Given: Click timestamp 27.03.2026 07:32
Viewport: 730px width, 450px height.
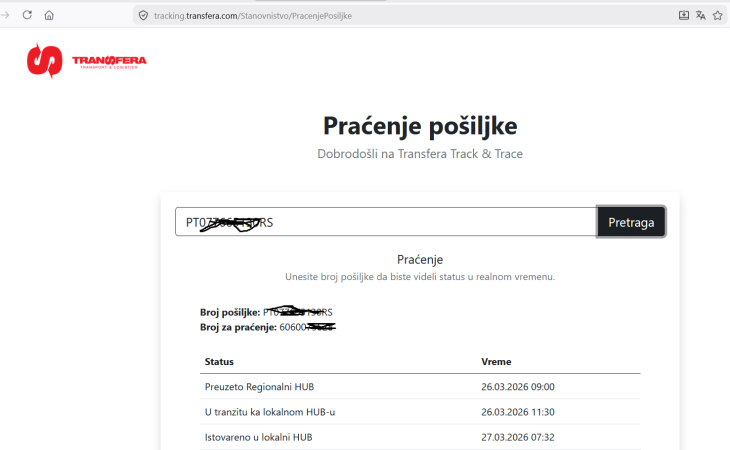Looking at the screenshot, I should [517, 437].
